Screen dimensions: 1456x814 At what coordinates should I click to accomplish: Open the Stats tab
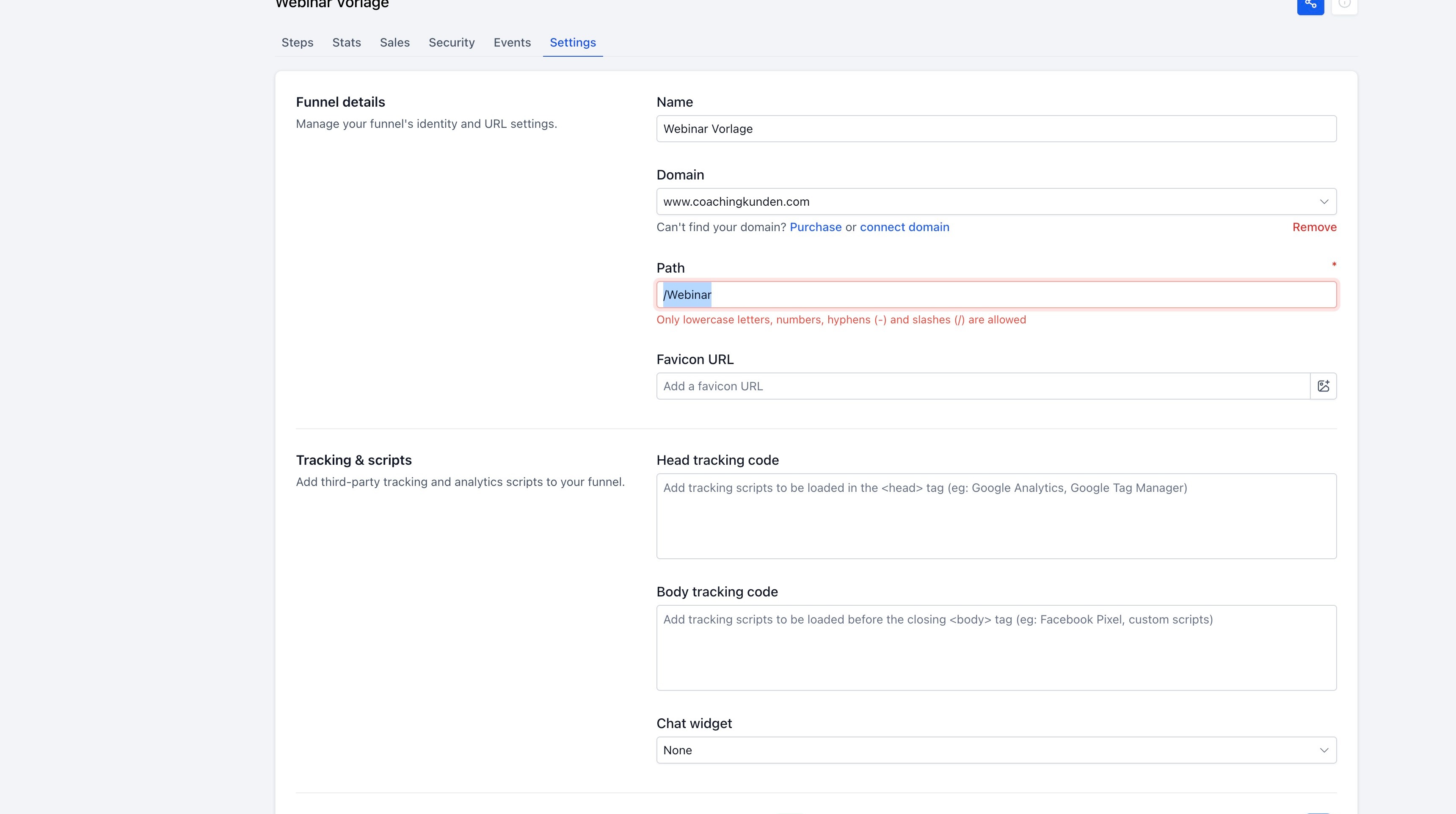(347, 42)
